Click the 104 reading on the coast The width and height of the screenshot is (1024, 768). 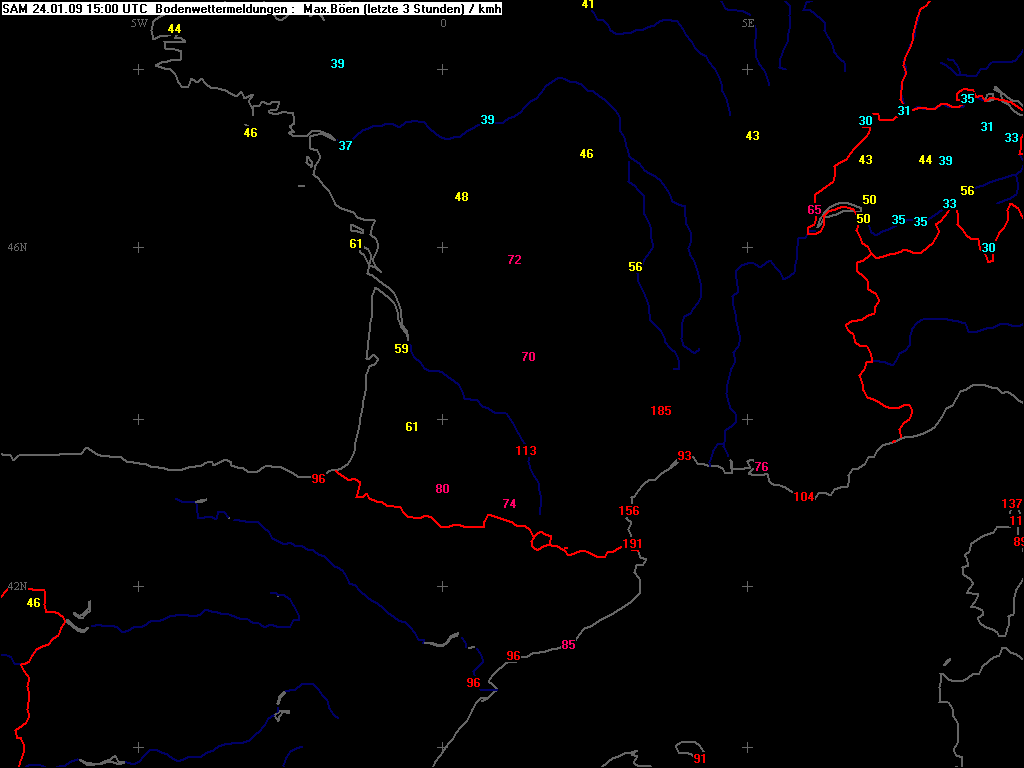[804, 497]
